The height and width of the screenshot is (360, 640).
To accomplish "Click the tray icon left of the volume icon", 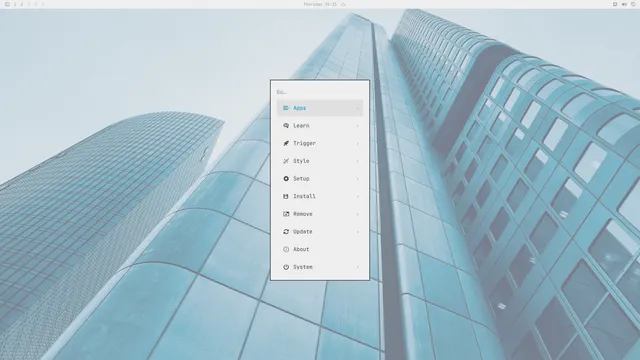I will [615, 4].
